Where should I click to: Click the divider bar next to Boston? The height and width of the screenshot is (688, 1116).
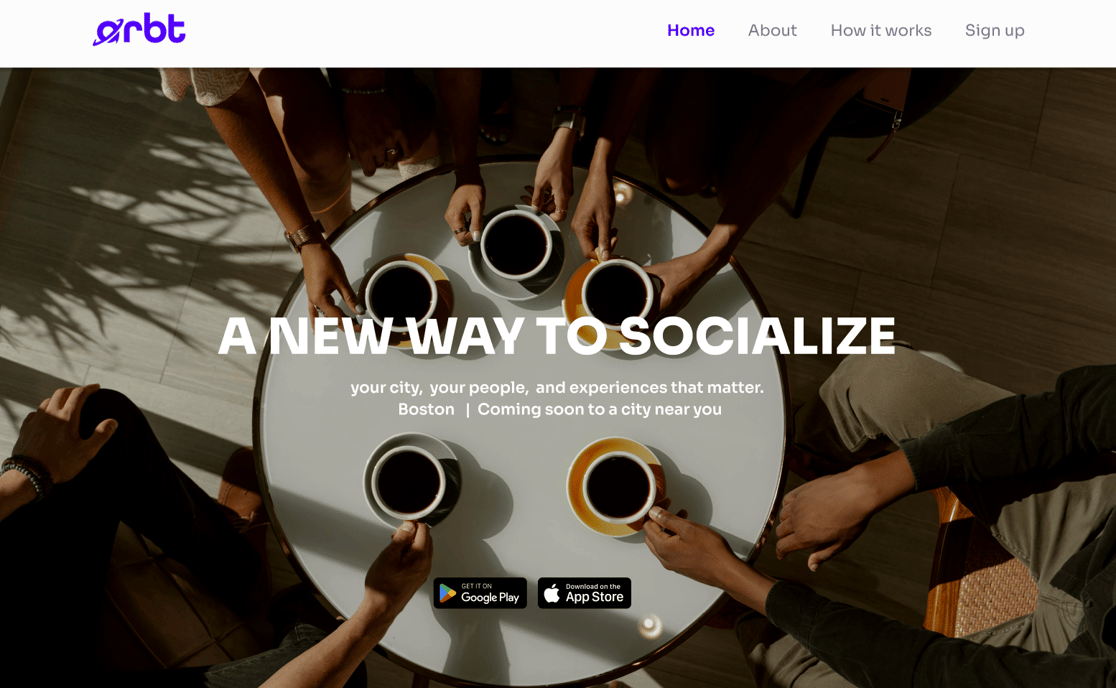click(x=467, y=410)
